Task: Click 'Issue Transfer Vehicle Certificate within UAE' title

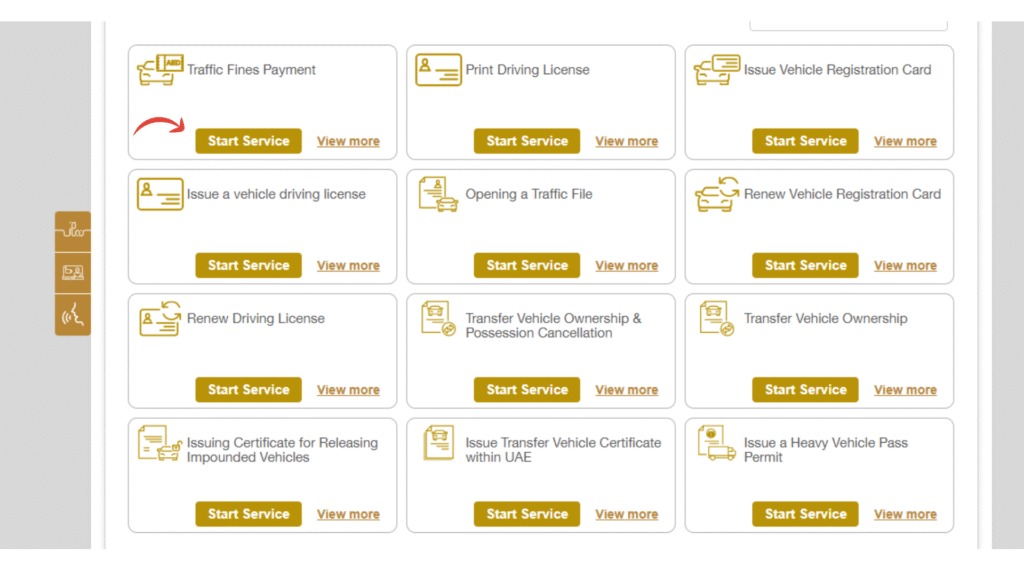Action: point(563,450)
